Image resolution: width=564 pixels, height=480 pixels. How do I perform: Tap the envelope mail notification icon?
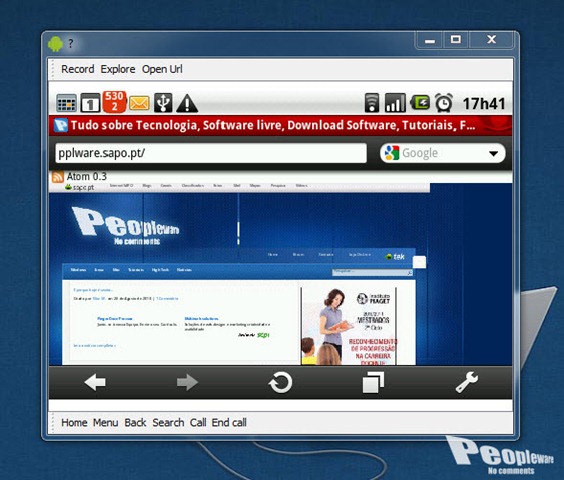click(x=139, y=104)
